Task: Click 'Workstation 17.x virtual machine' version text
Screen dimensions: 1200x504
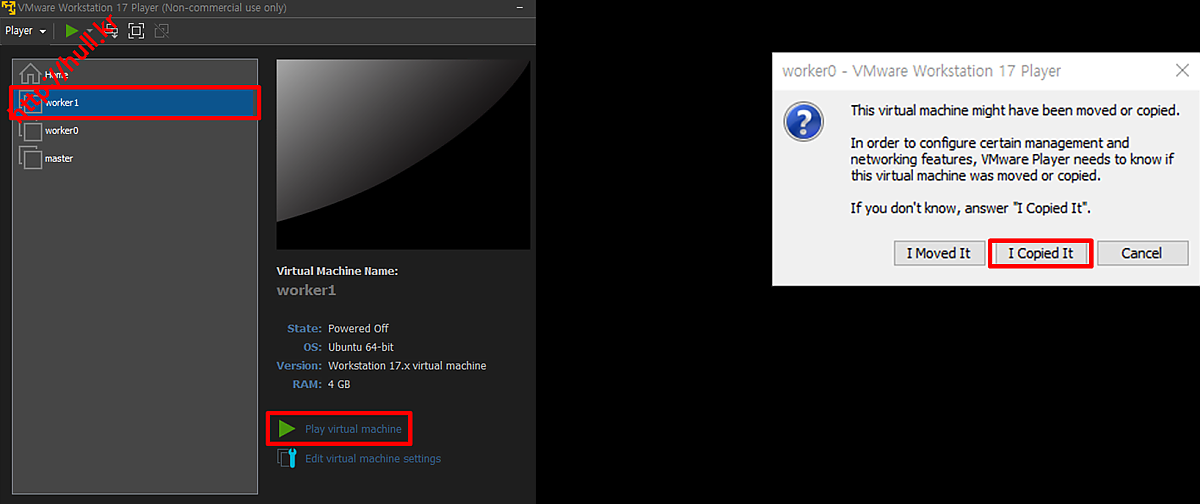Action: pyautogui.click(x=407, y=366)
